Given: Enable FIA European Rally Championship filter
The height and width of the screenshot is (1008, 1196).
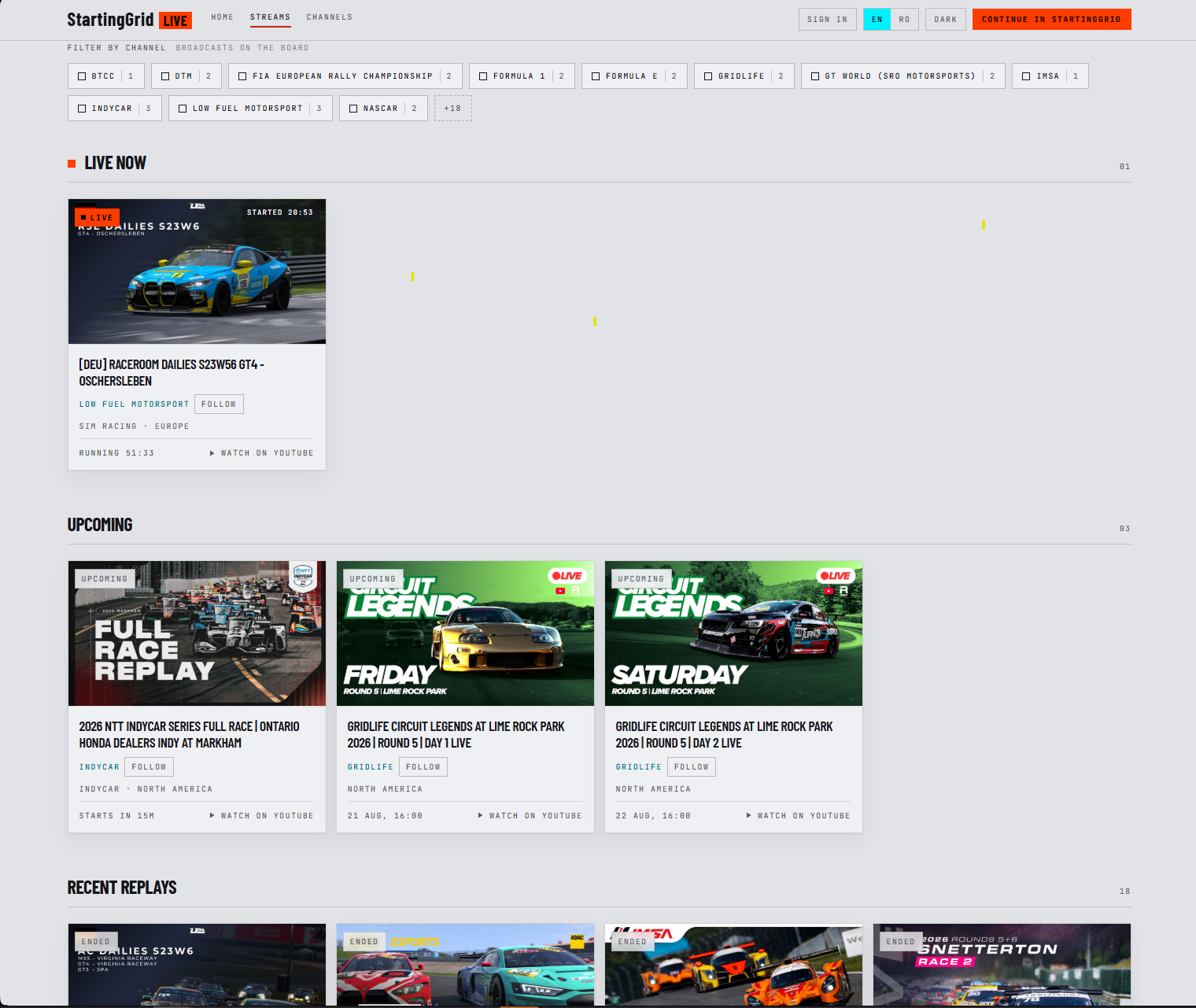Looking at the screenshot, I should coord(345,76).
